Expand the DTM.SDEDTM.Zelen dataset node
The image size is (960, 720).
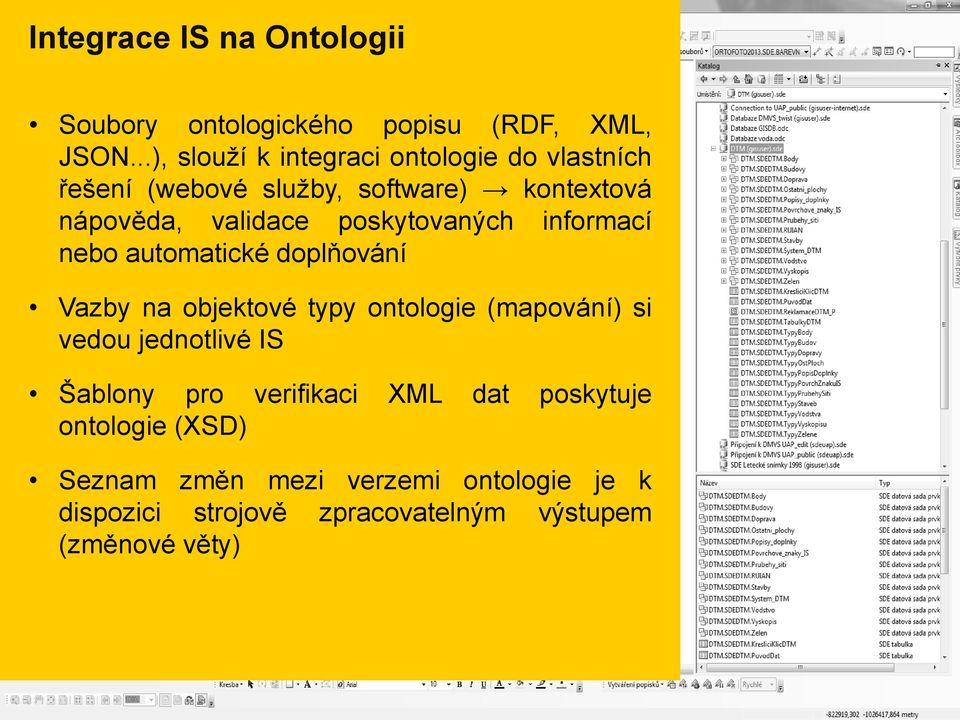724,281
